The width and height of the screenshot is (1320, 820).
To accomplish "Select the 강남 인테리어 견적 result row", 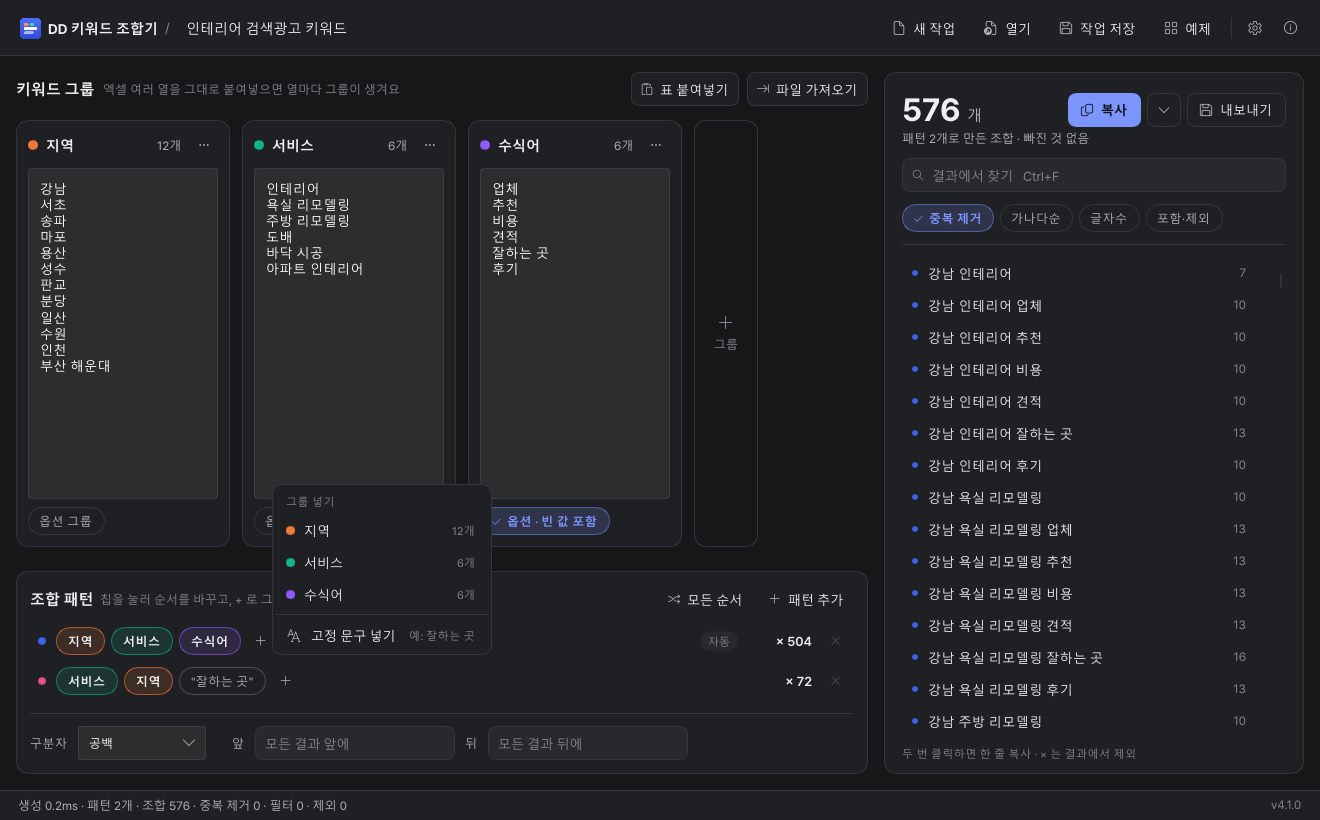I will pyautogui.click(x=1085, y=401).
